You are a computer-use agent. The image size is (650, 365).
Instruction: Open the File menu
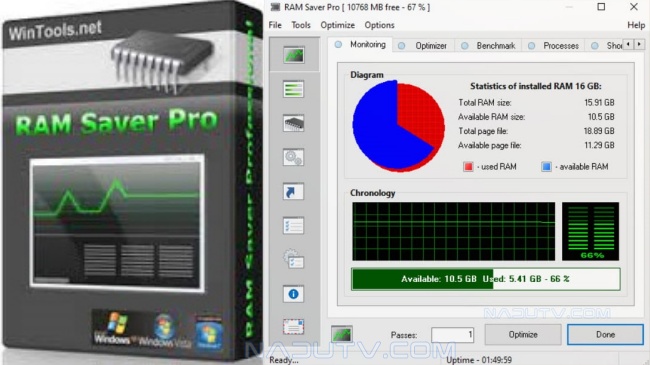(275, 25)
